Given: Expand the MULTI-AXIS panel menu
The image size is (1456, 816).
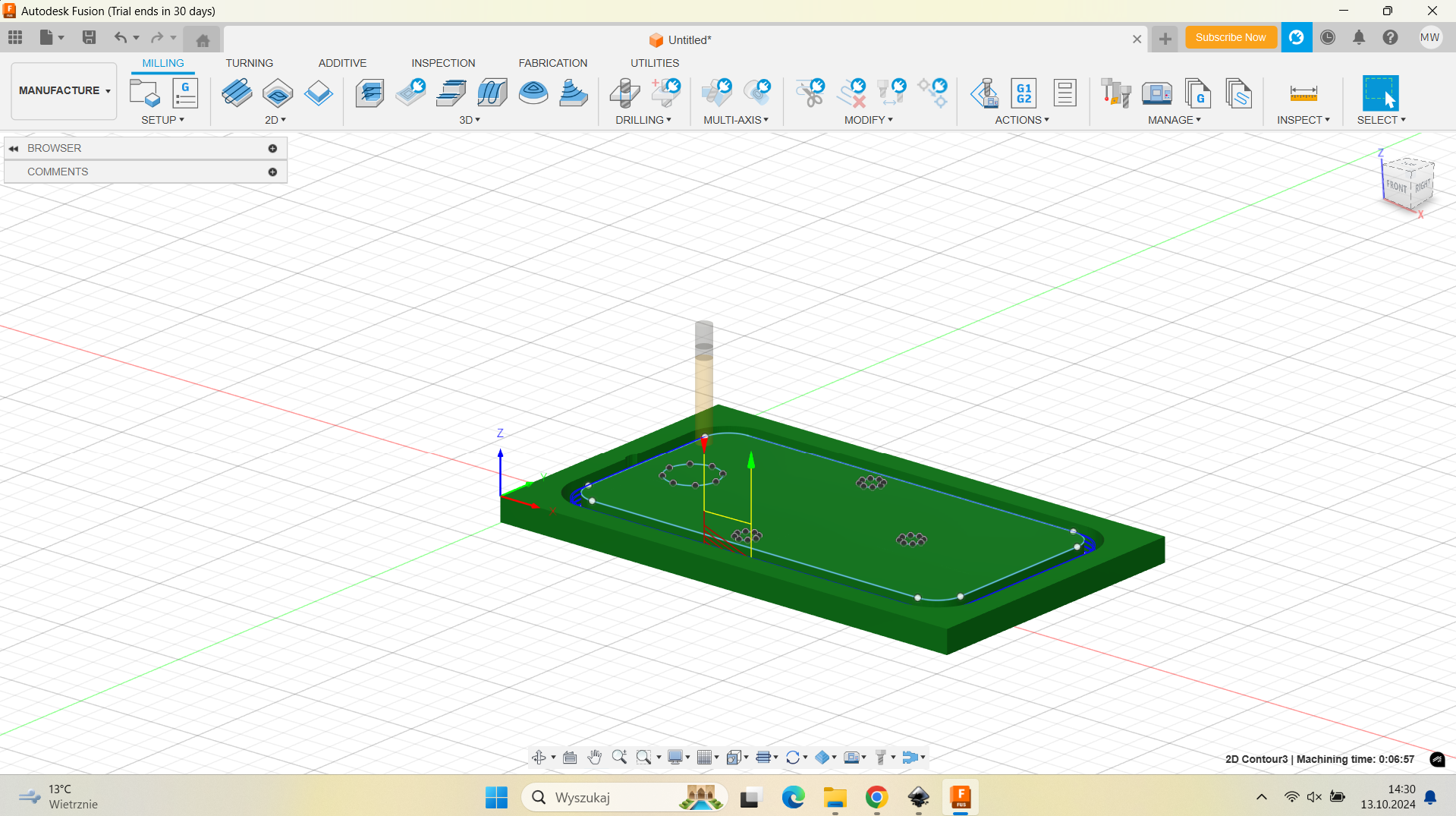Looking at the screenshot, I should (736, 120).
